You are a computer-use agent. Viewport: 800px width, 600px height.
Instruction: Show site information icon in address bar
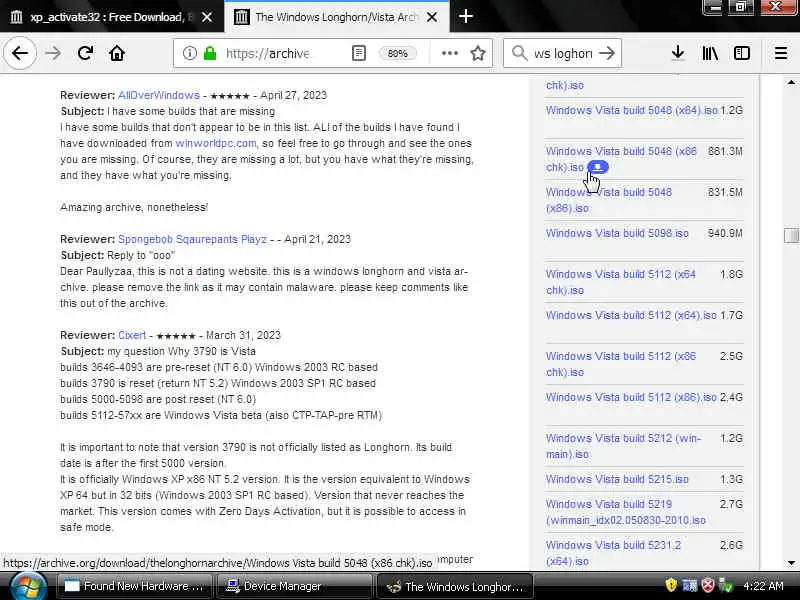(x=190, y=53)
